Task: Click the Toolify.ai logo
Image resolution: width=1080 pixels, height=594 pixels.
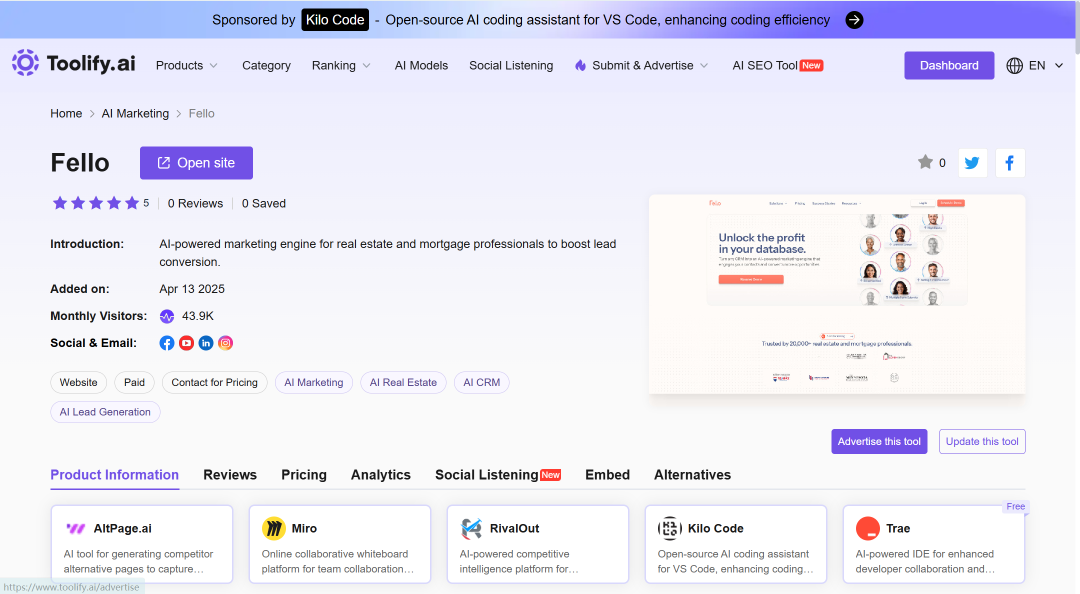Action: 74,63
